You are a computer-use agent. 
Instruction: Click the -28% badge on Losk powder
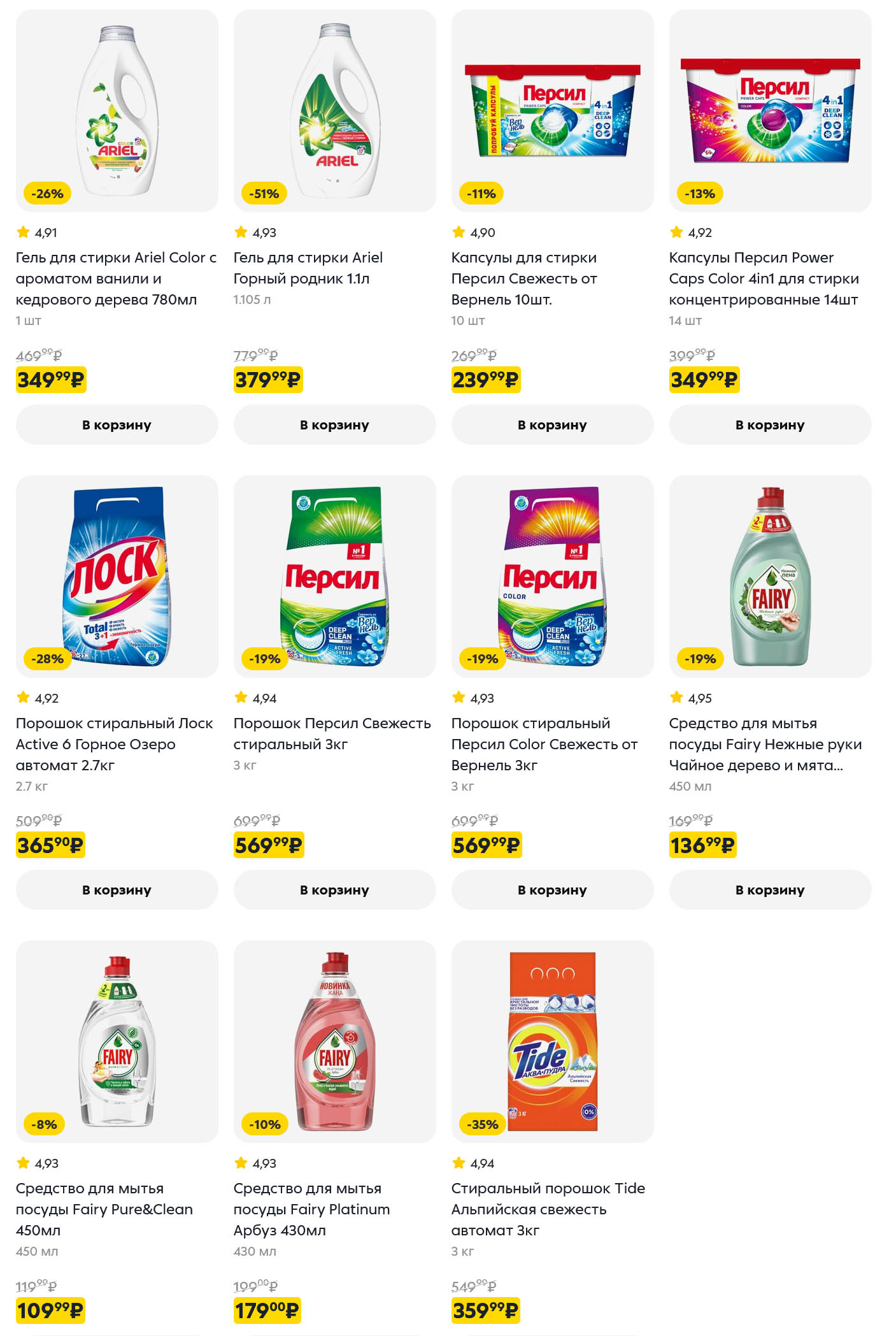point(47,659)
